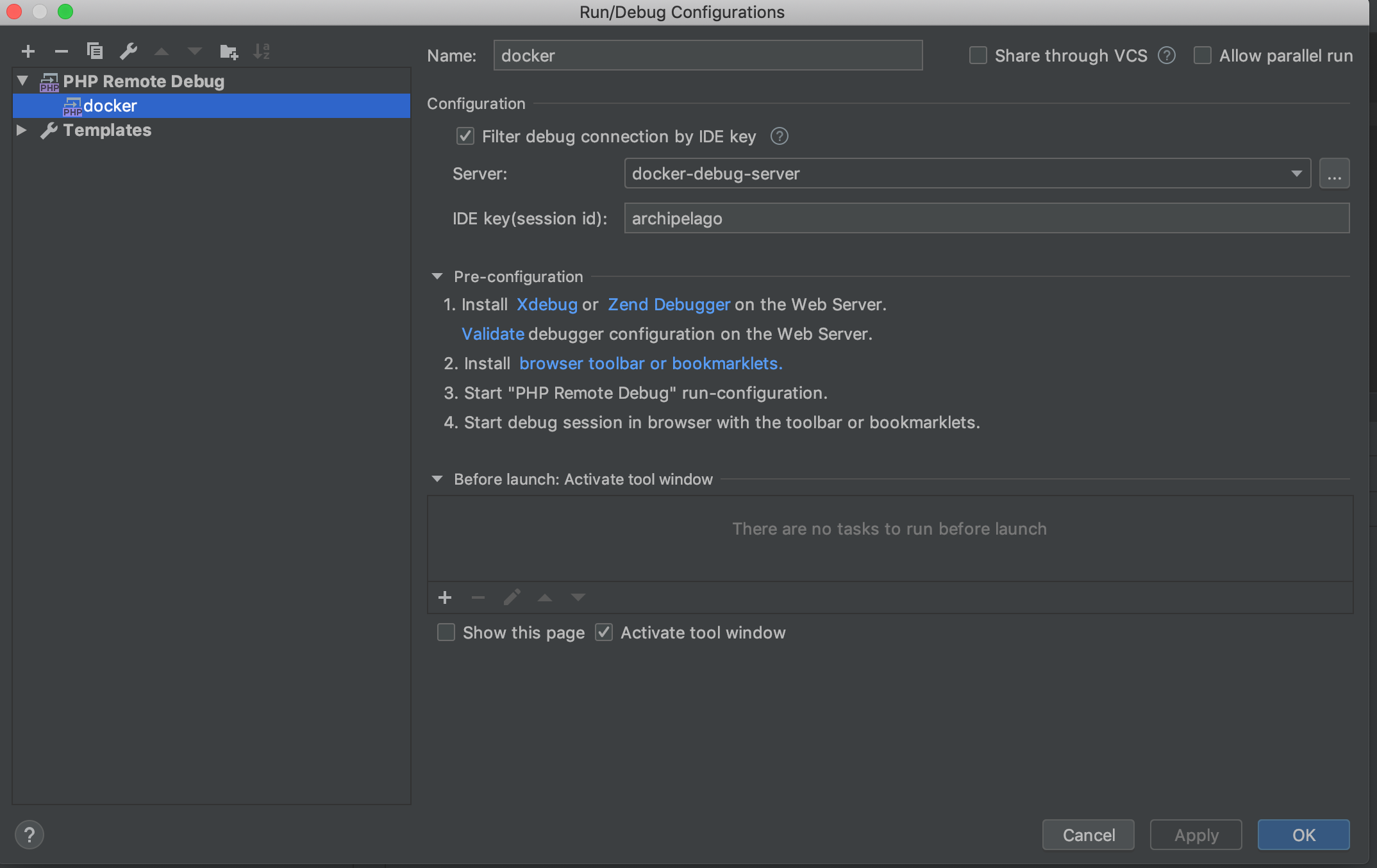Image resolution: width=1377 pixels, height=868 pixels.
Task: Click the help icon beside Filter debug connection
Action: pos(779,137)
